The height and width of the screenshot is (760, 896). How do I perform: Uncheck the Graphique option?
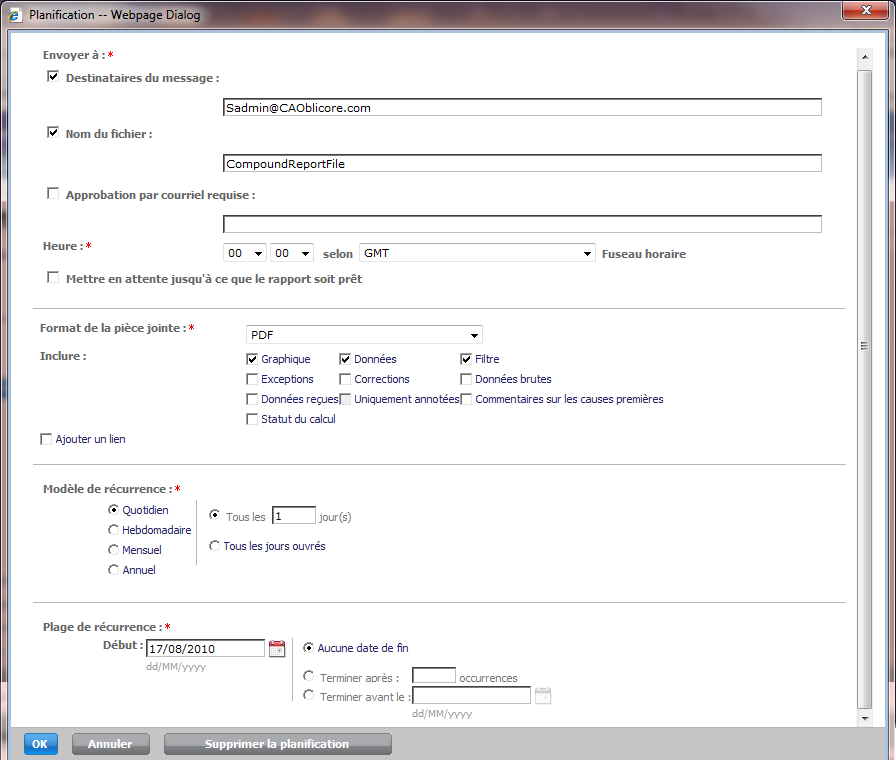252,359
